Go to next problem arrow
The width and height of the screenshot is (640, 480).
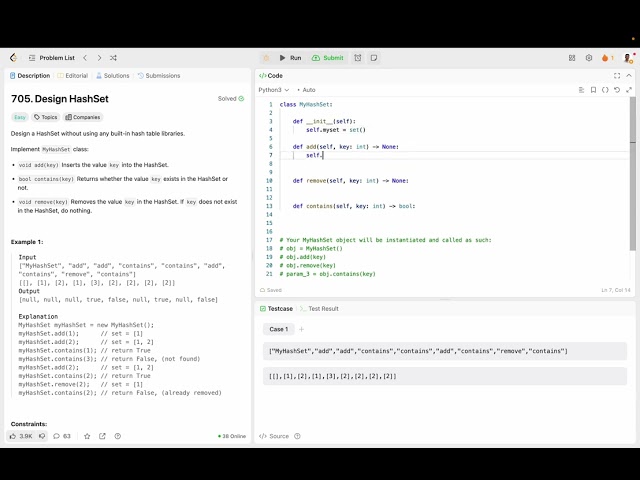click(99, 58)
